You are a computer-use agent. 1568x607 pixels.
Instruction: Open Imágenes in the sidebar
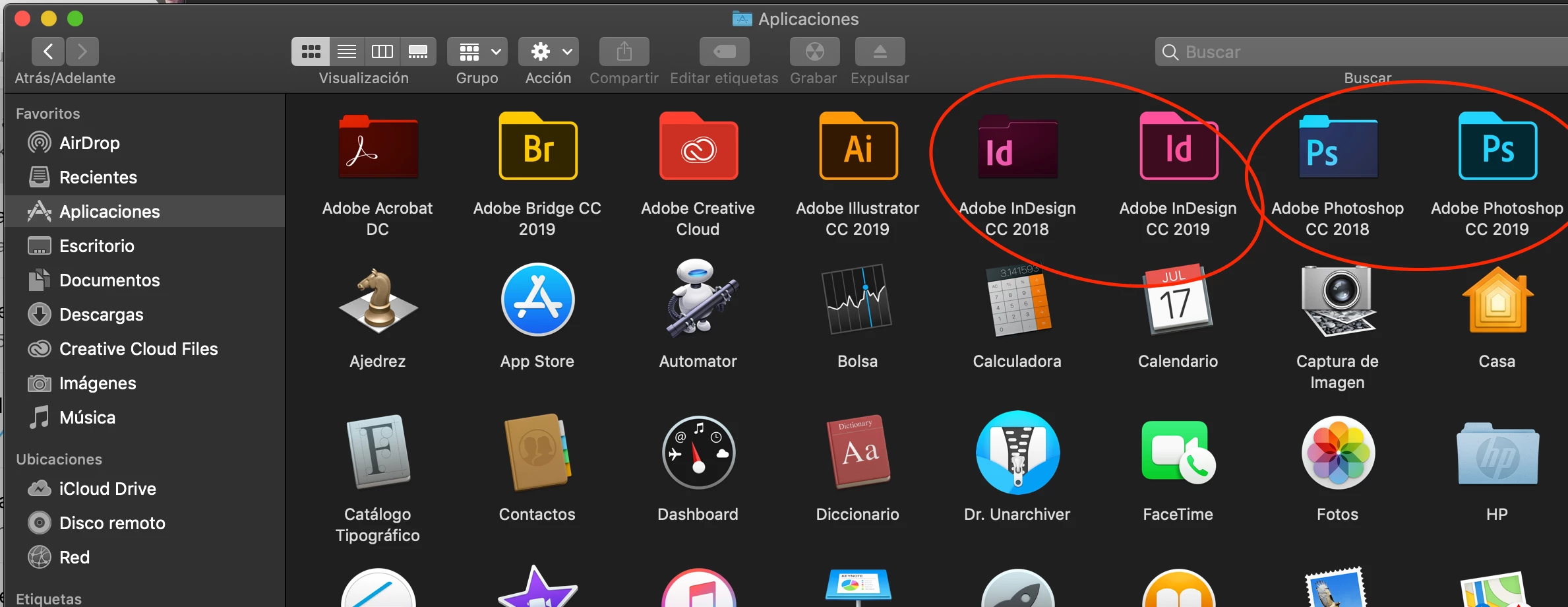tap(145, 383)
